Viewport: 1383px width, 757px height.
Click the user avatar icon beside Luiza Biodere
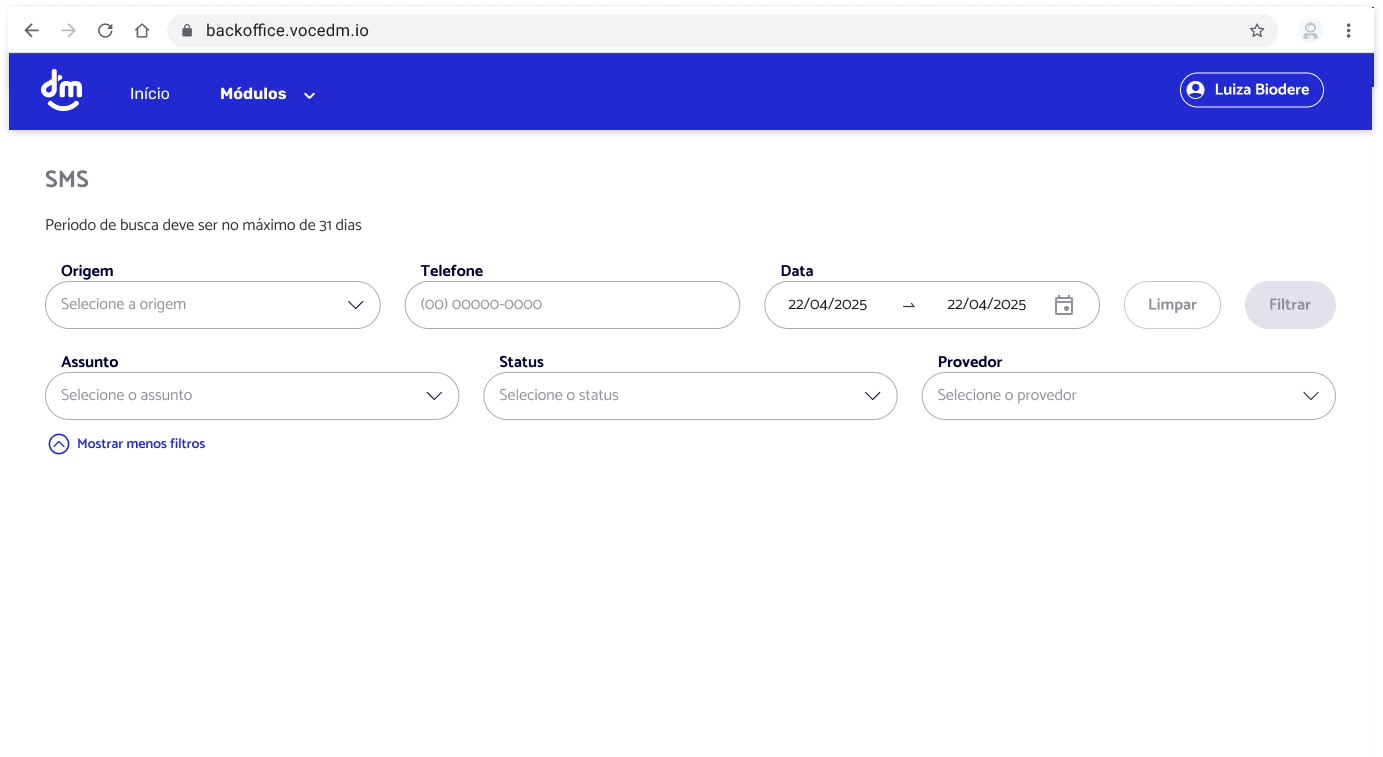pos(1196,89)
